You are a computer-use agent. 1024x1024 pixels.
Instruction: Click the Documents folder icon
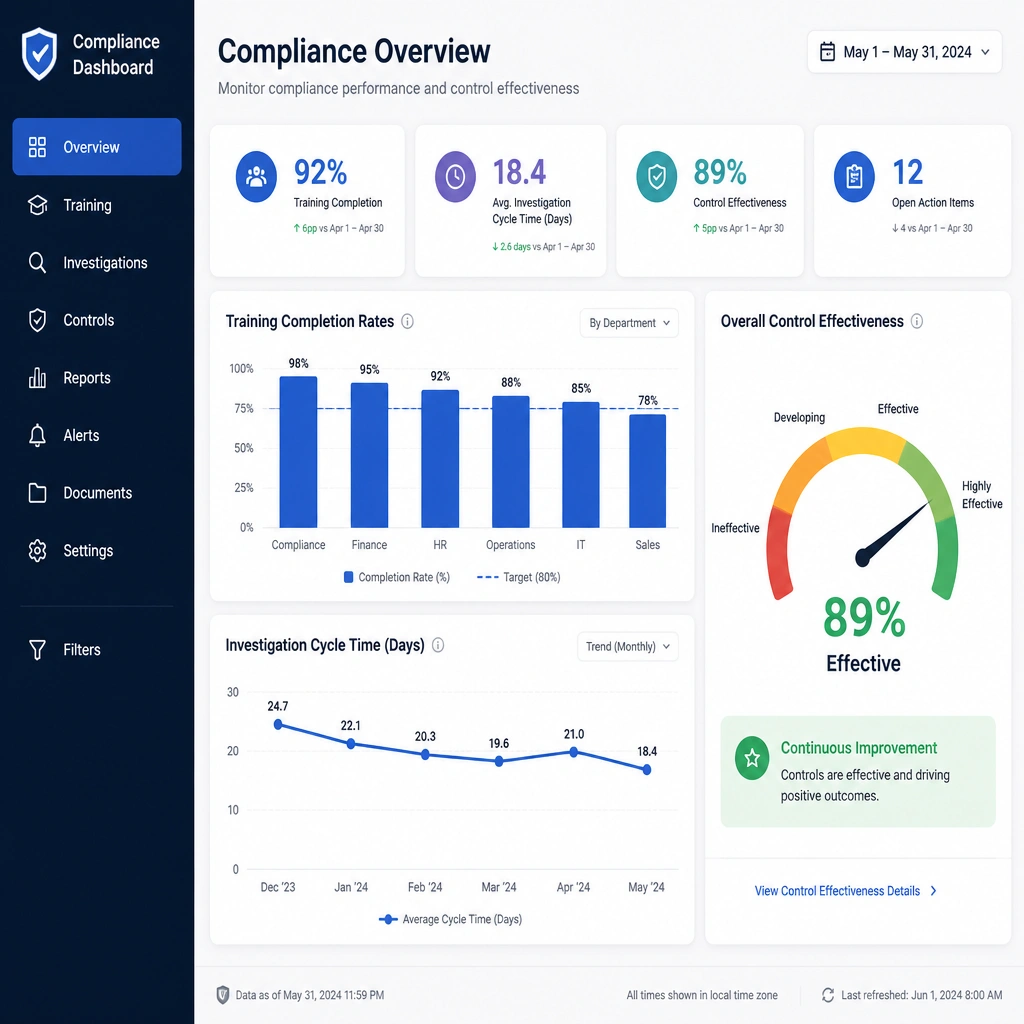[37, 492]
